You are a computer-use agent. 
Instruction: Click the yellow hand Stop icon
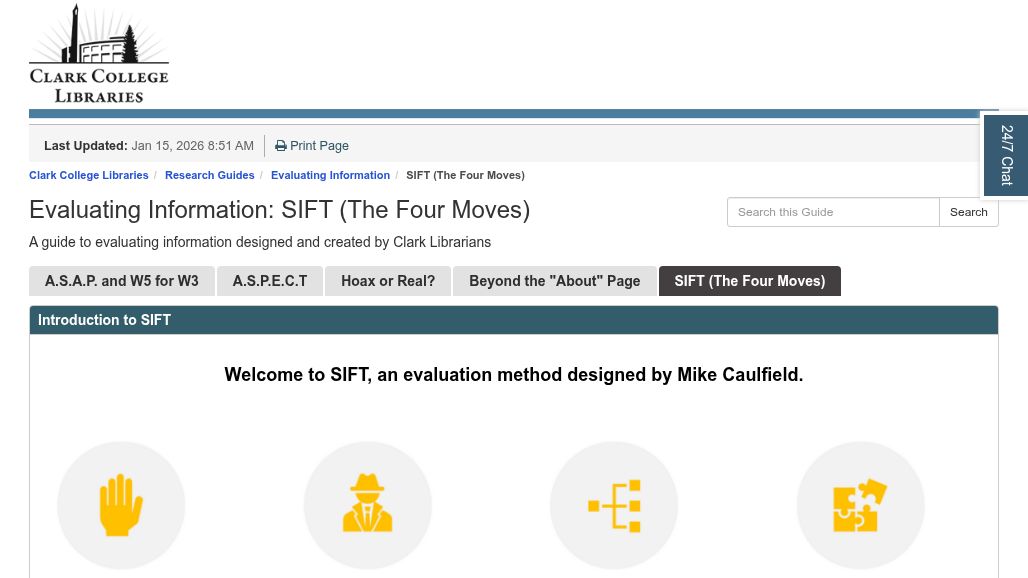pos(121,505)
